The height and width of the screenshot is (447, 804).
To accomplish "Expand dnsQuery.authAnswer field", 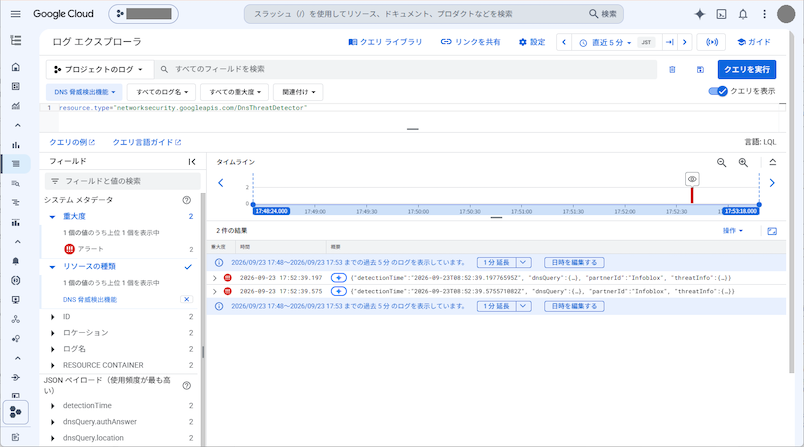I will pos(52,422).
